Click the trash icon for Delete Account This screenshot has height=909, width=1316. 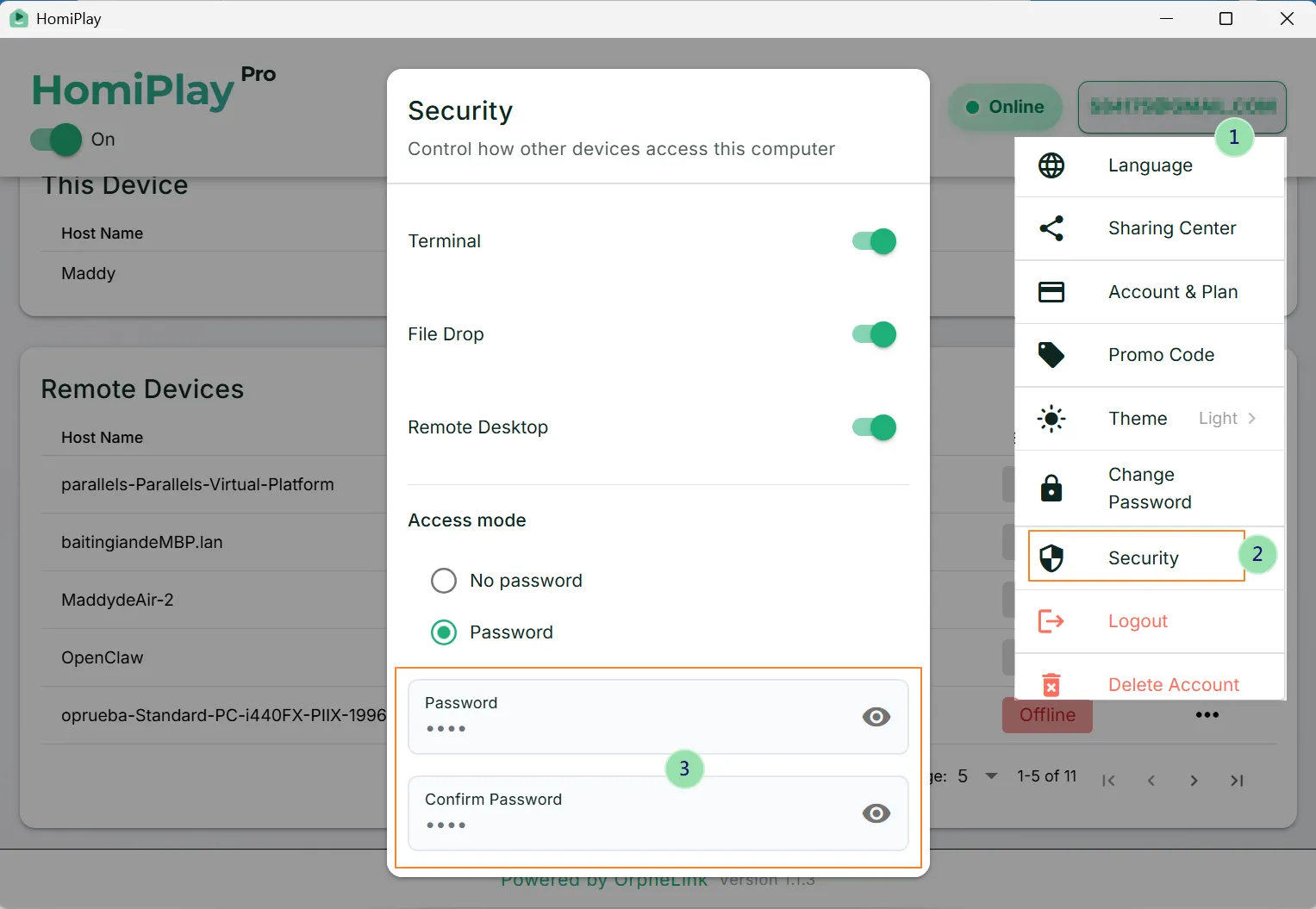coord(1051,685)
